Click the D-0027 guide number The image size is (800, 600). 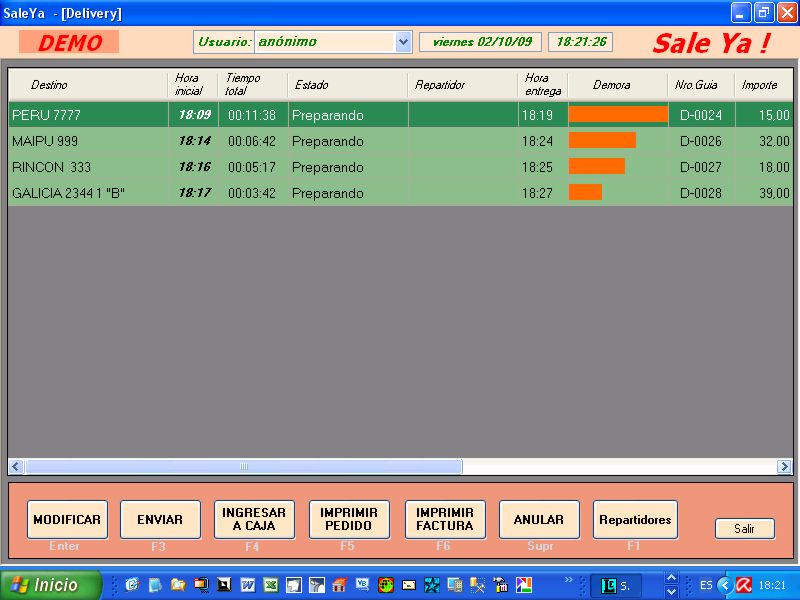tap(701, 167)
